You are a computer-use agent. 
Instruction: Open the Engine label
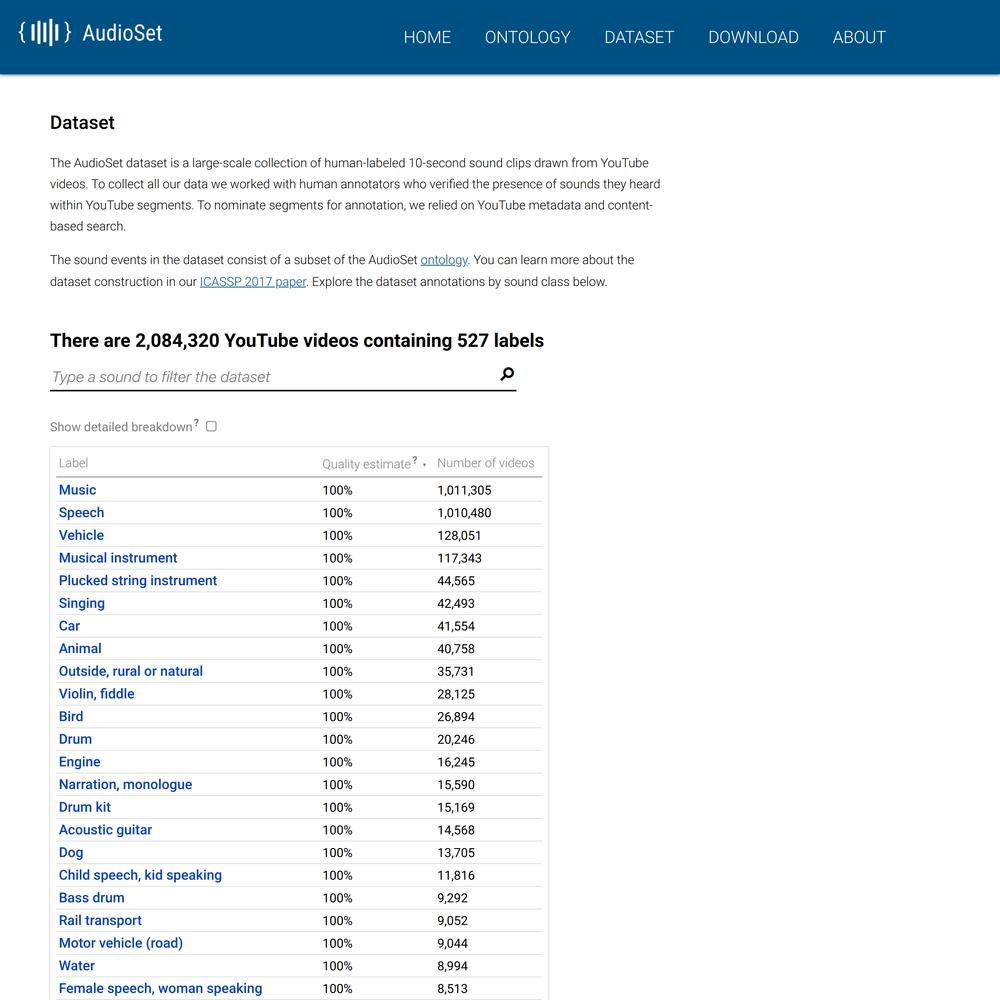(x=80, y=761)
